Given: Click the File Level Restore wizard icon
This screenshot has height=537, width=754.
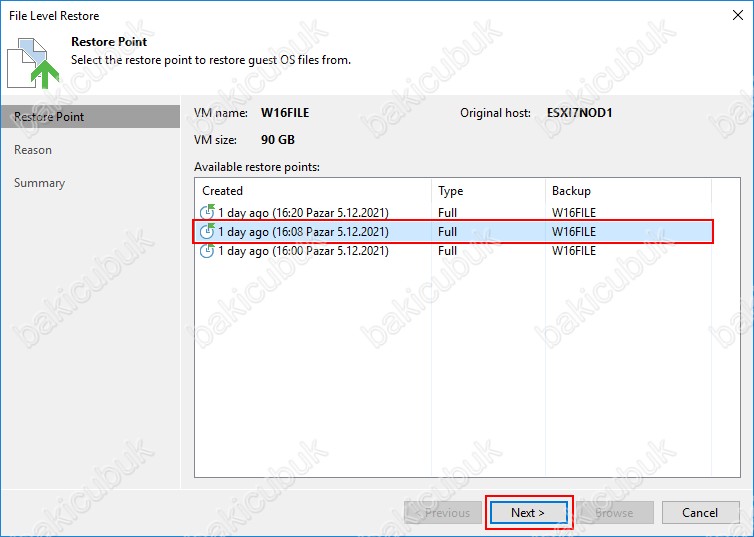Looking at the screenshot, I should coord(33,63).
